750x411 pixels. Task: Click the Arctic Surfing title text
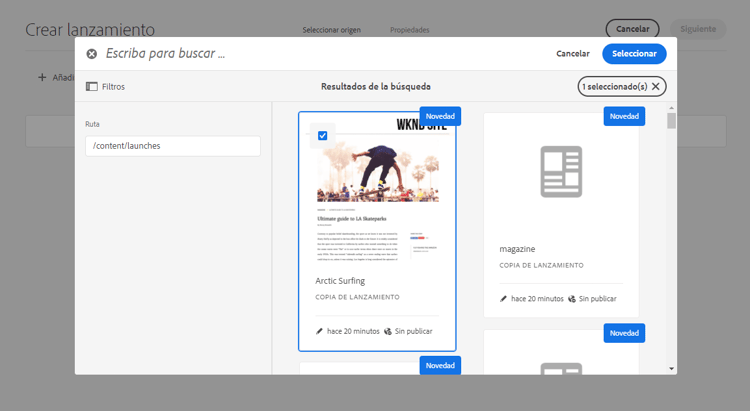pyautogui.click(x=340, y=281)
